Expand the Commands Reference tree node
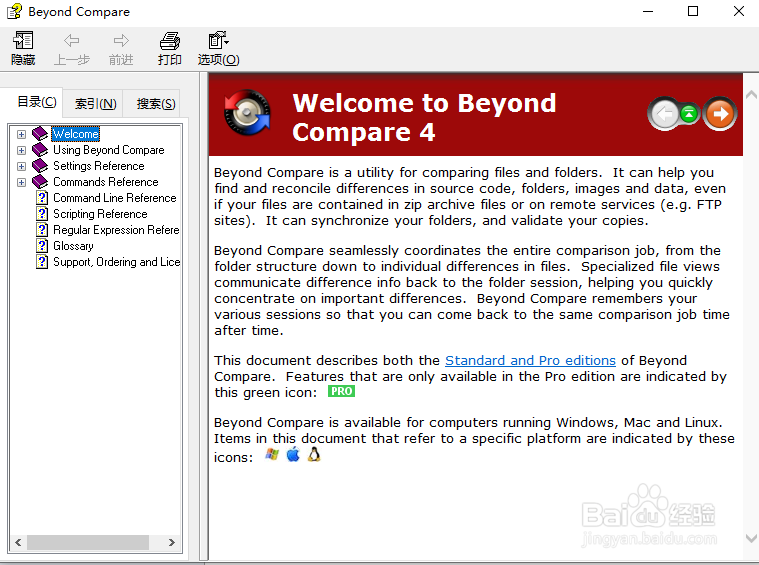 click(x=21, y=182)
